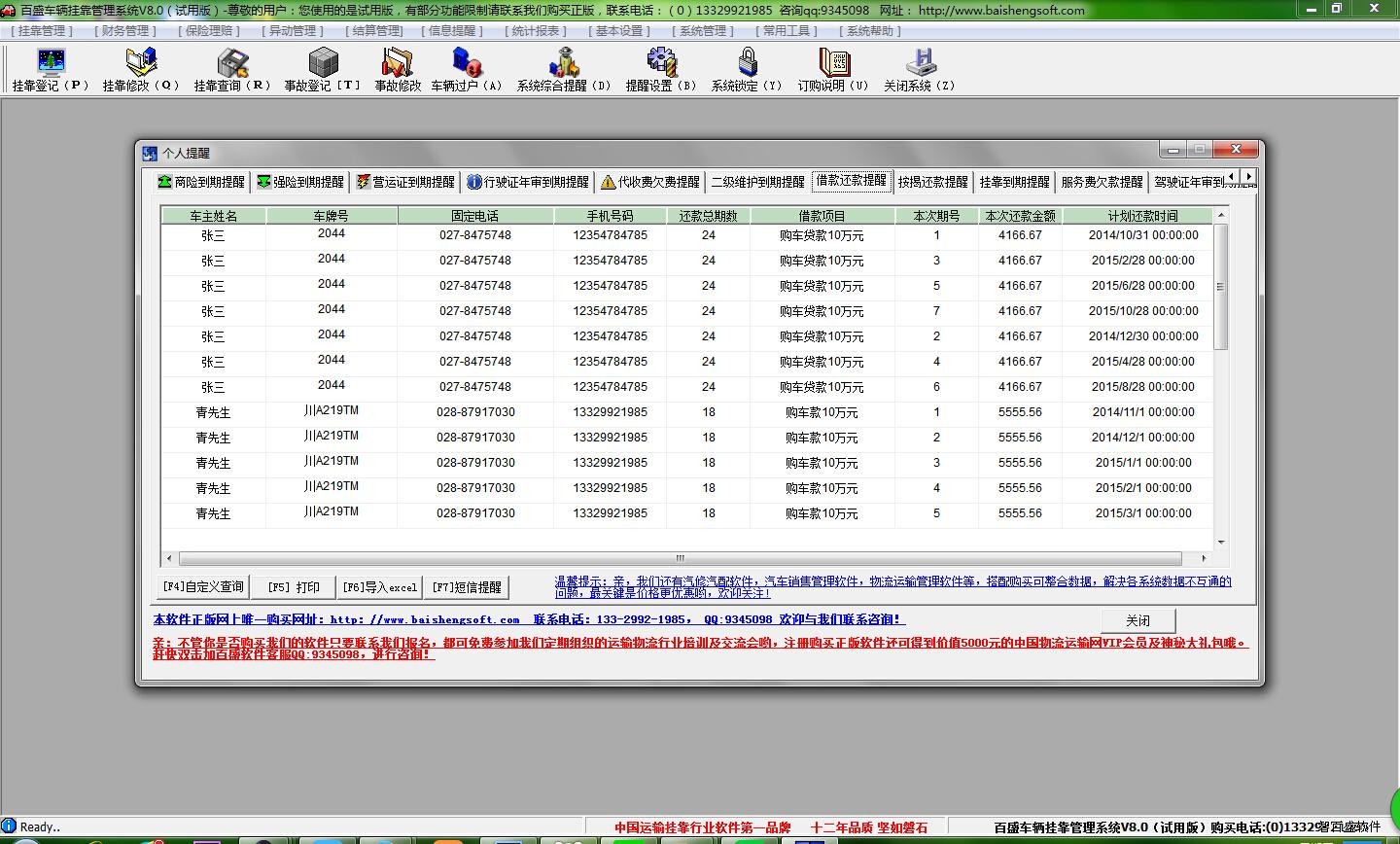
Task: Select 青先生 row dated 2014/11/1
Action: tap(687, 412)
